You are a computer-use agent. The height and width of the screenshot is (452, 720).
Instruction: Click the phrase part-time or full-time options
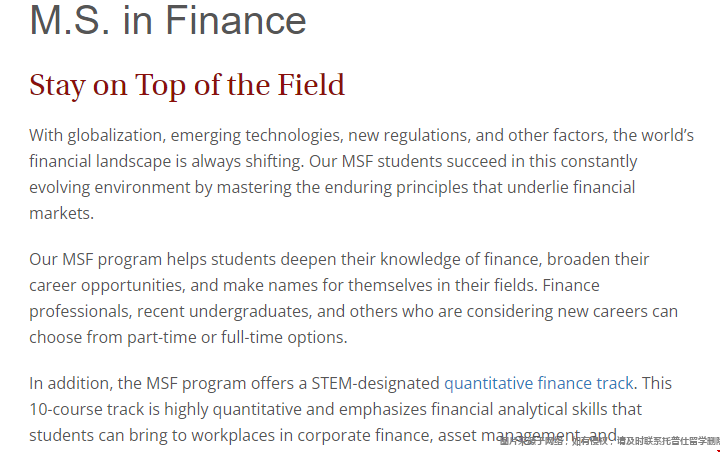(x=237, y=338)
